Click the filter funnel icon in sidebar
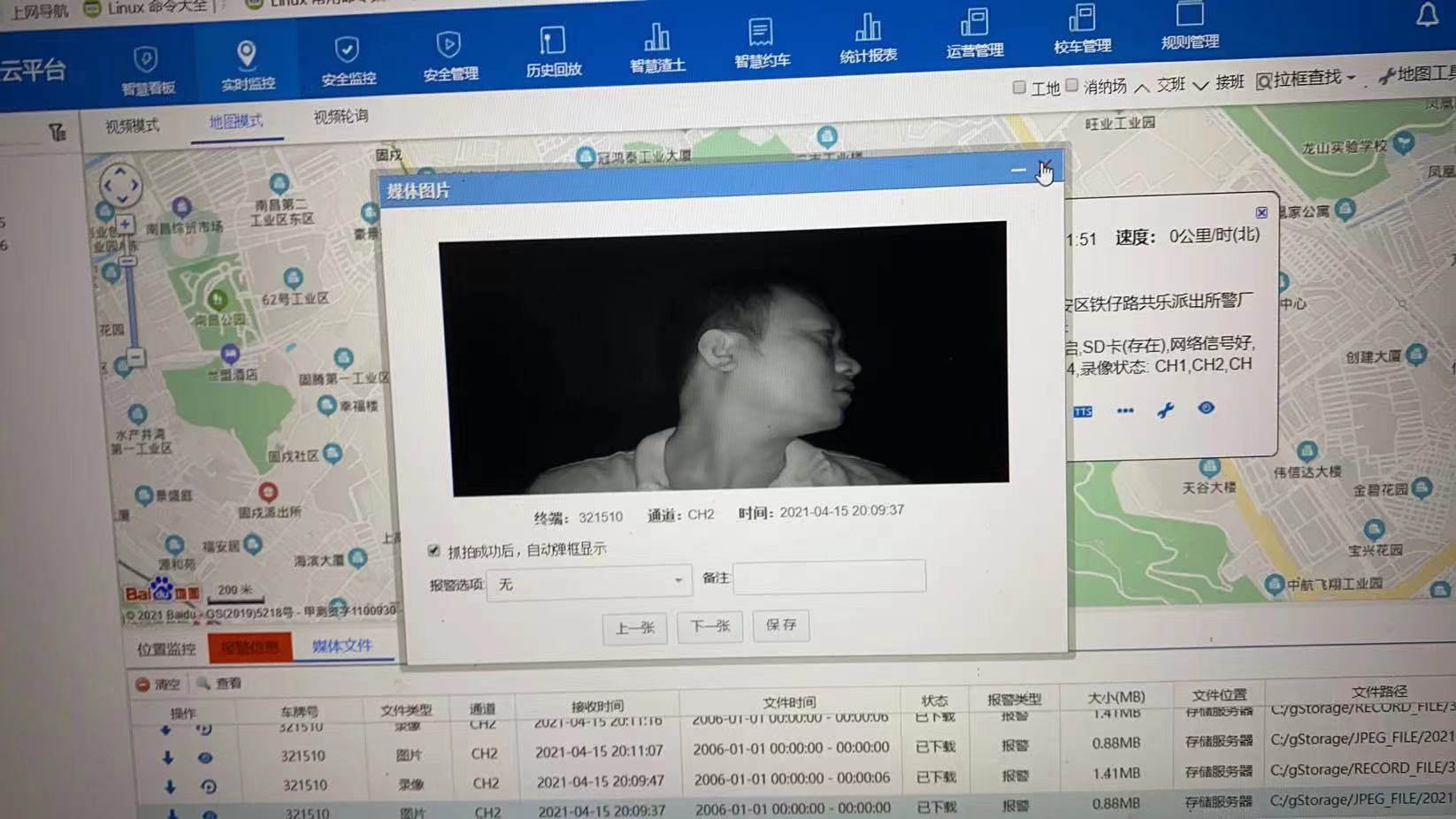Image resolution: width=1456 pixels, height=819 pixels. point(57,133)
